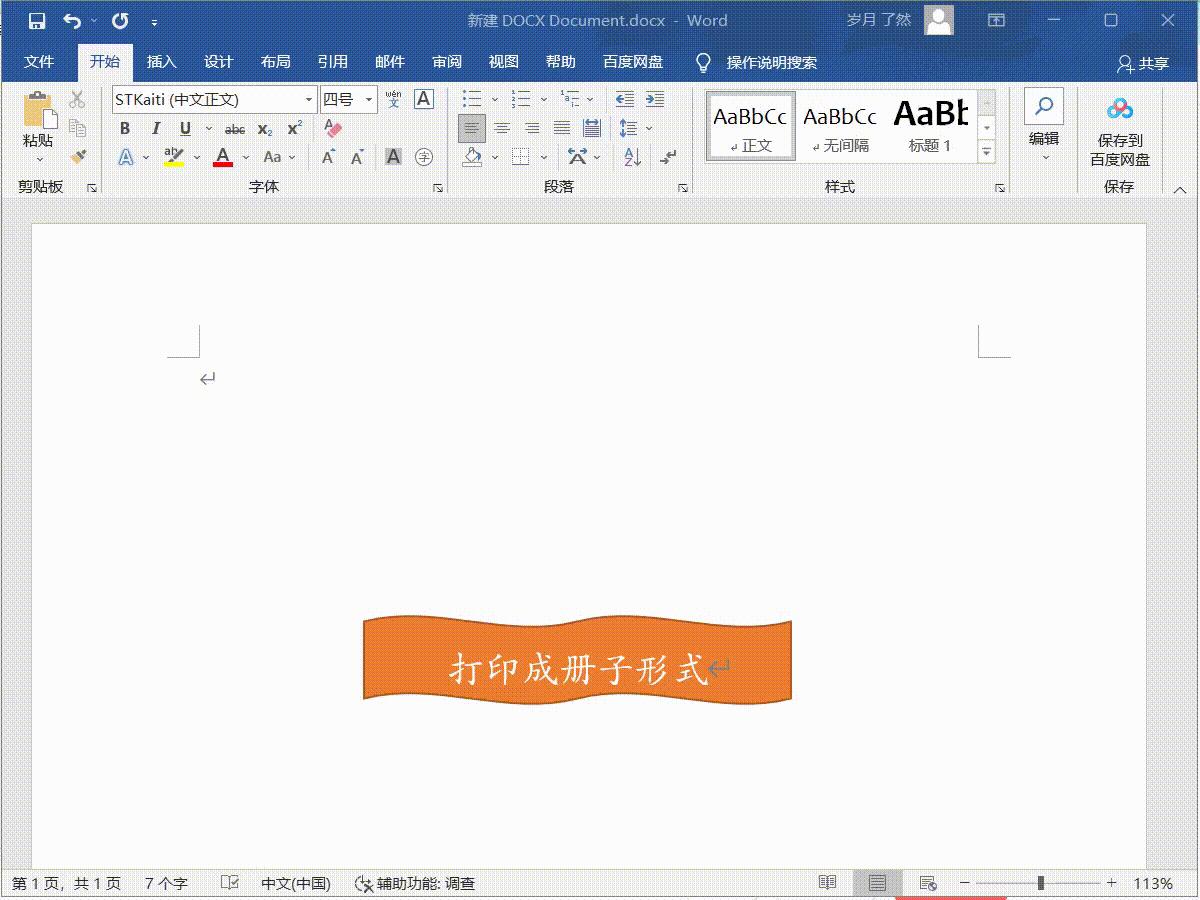Open the Sort tool in Paragraph group
The width and height of the screenshot is (1200, 900).
pyautogui.click(x=632, y=157)
